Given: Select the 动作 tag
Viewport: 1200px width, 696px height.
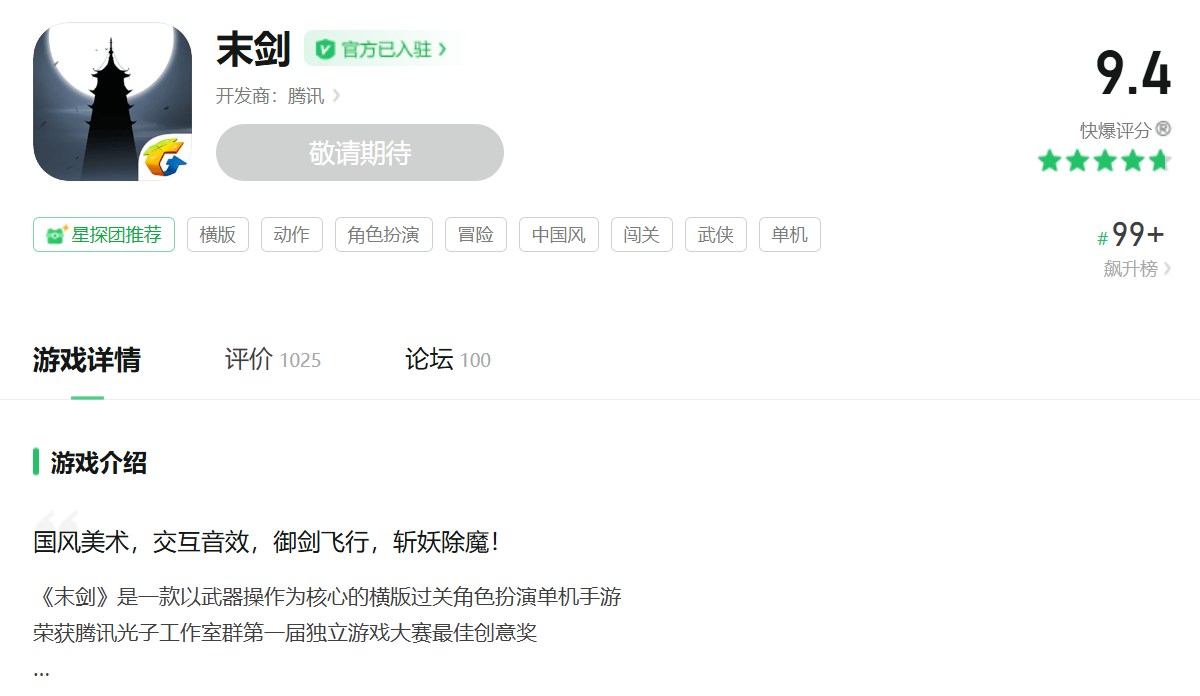Looking at the screenshot, I should click(x=292, y=235).
